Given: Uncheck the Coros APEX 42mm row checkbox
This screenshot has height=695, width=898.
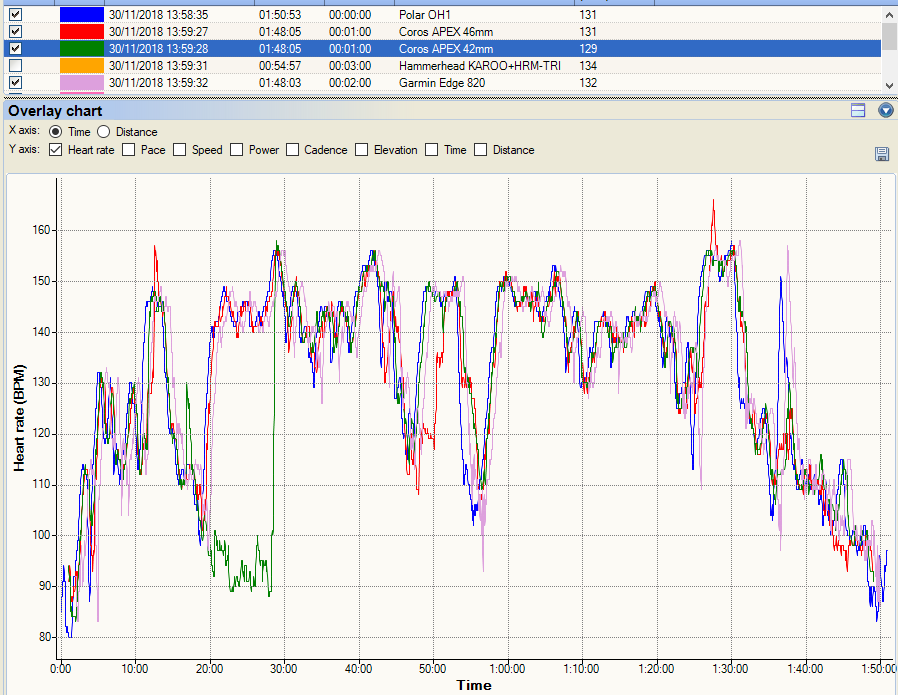Looking at the screenshot, I should tap(15, 49).
